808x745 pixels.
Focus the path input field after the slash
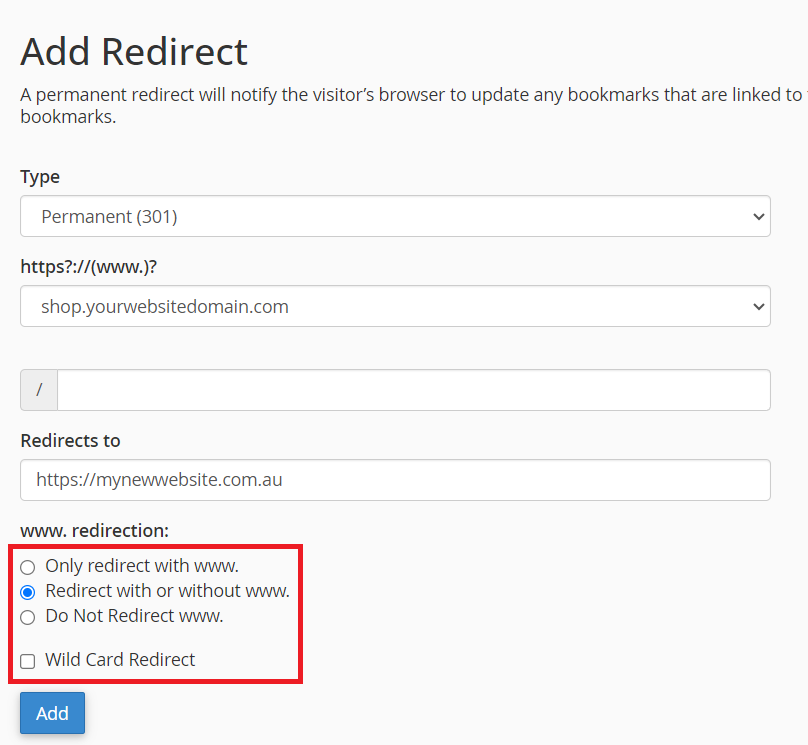click(x=413, y=390)
